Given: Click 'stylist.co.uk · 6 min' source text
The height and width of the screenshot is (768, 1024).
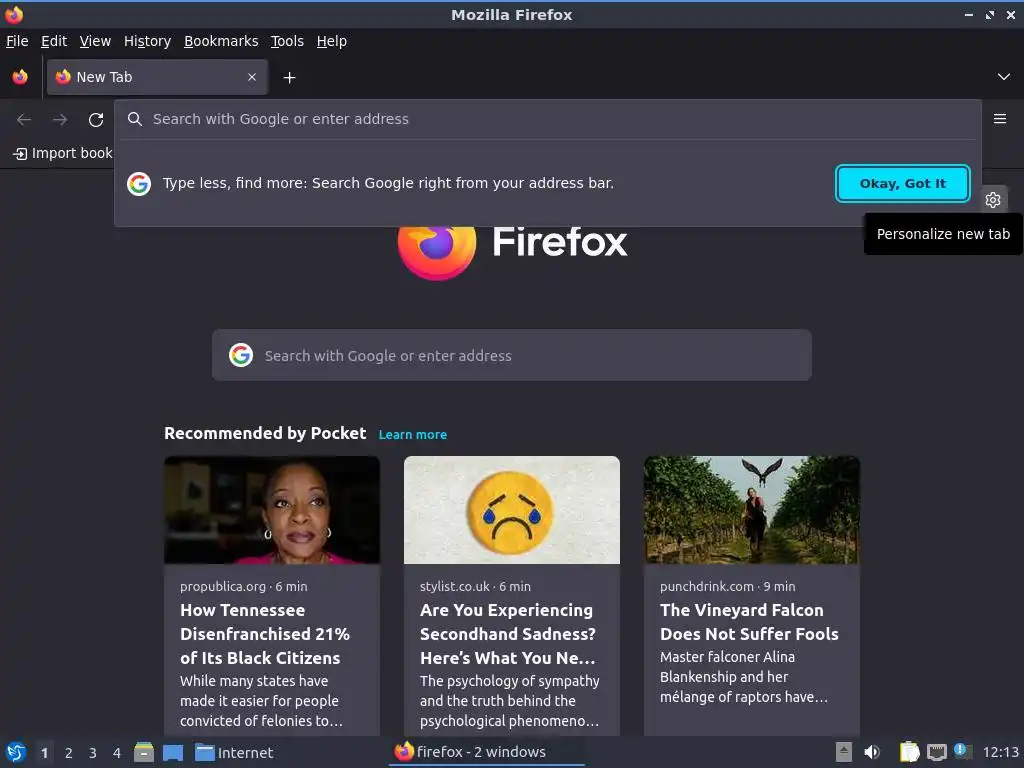Looking at the screenshot, I should pyautogui.click(x=475, y=586).
